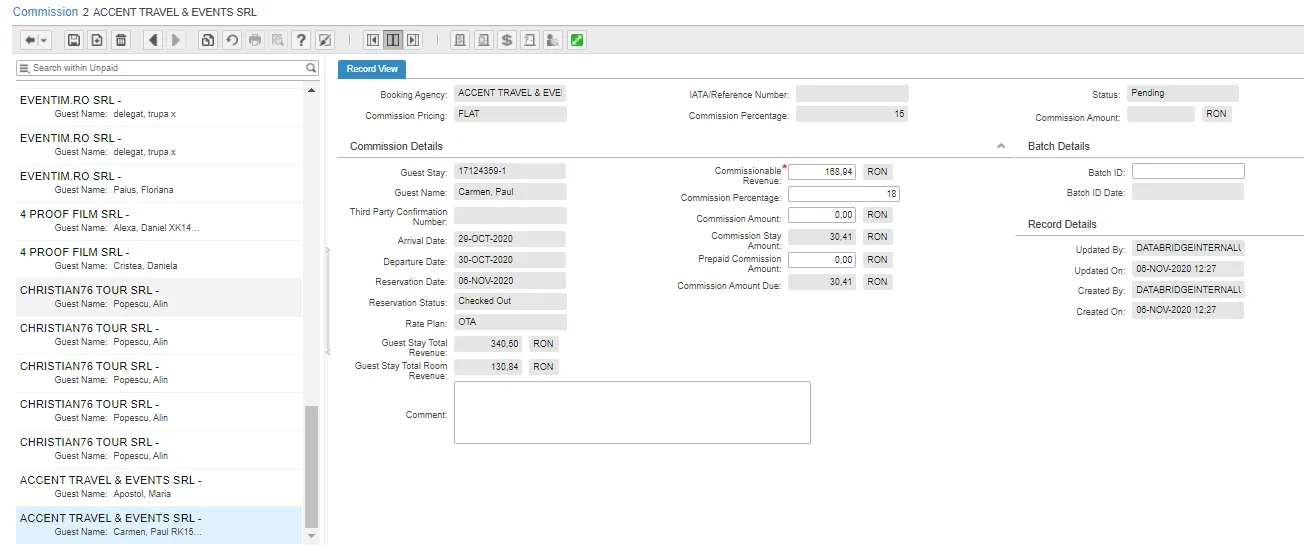Click the printer icon in toolbar
Screen dimensions: 1304x552
tap(255, 40)
